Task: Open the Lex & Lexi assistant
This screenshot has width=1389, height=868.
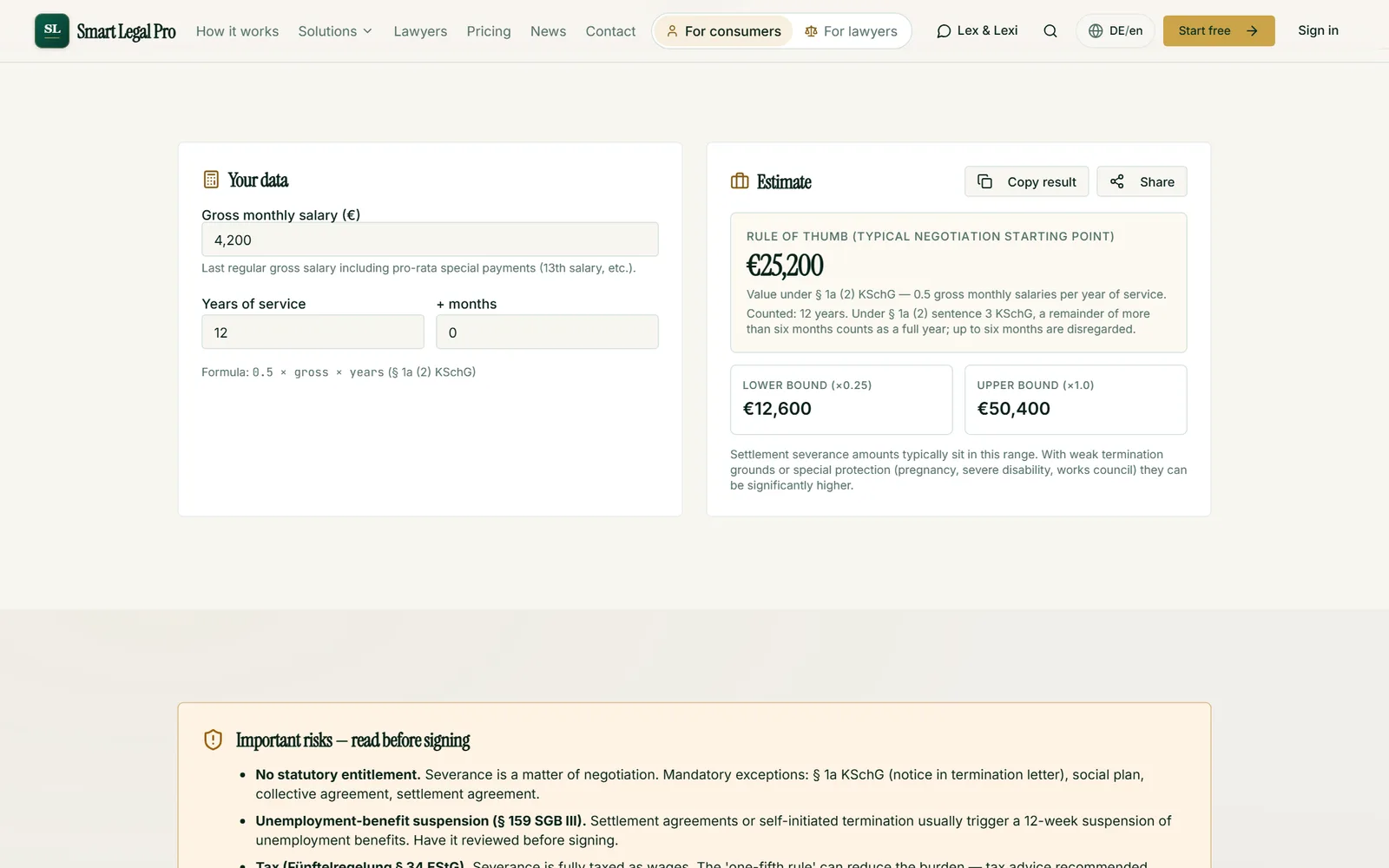Action: (977, 31)
